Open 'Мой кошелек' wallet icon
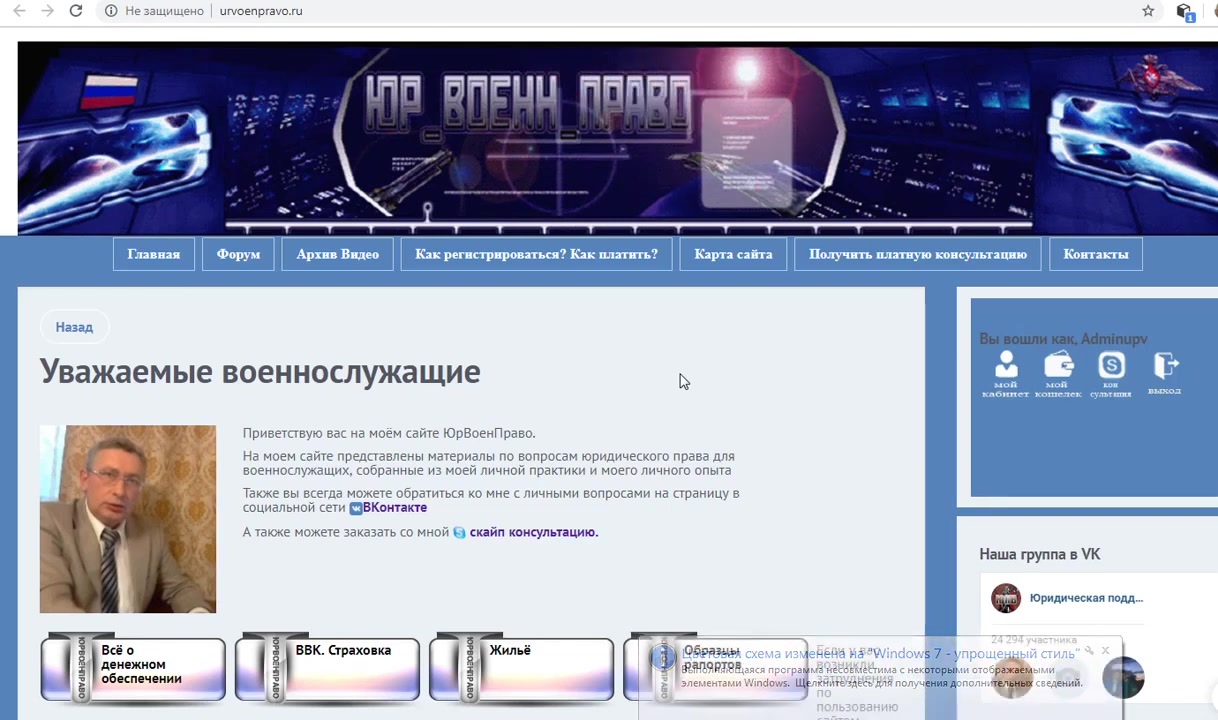 pos(1058,375)
